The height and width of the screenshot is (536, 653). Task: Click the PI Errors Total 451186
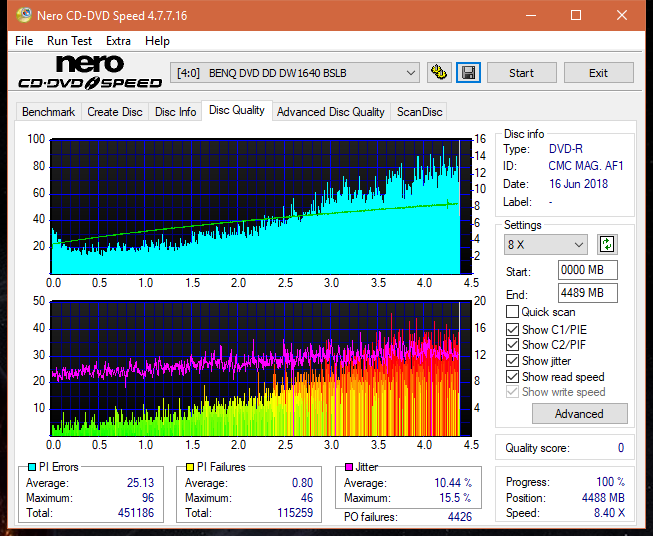tap(136, 513)
